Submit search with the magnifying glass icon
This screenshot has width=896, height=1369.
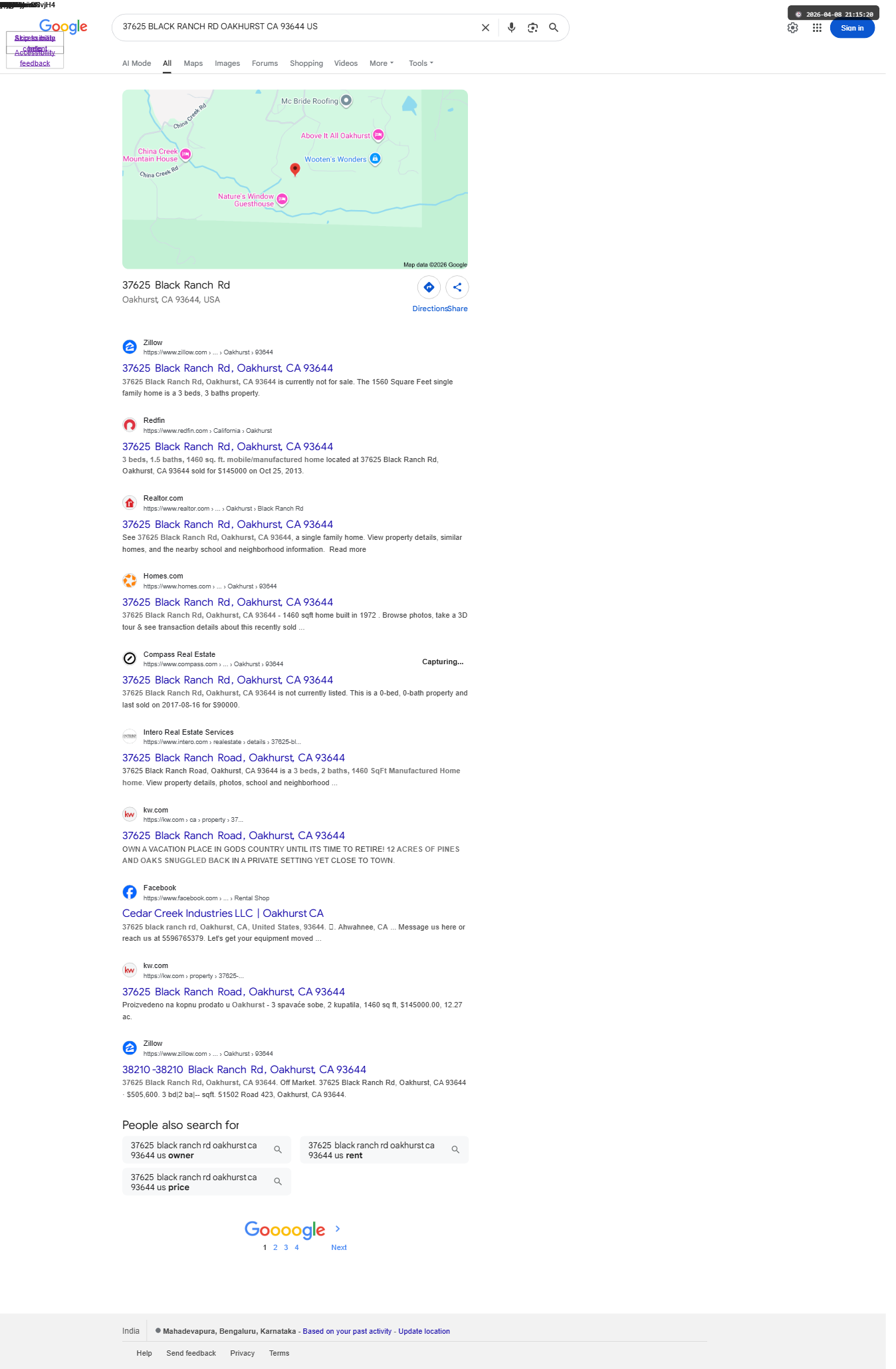click(553, 28)
